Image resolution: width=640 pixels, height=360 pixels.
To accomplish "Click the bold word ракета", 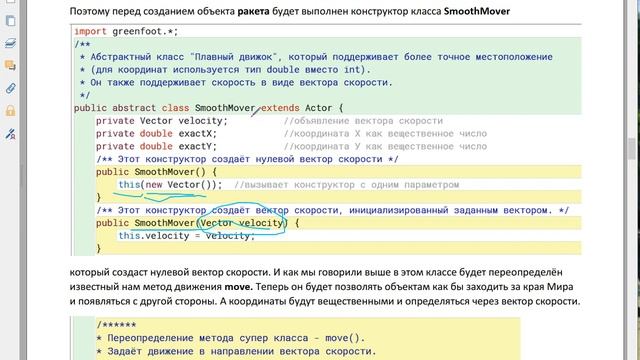I will [x=253, y=11].
